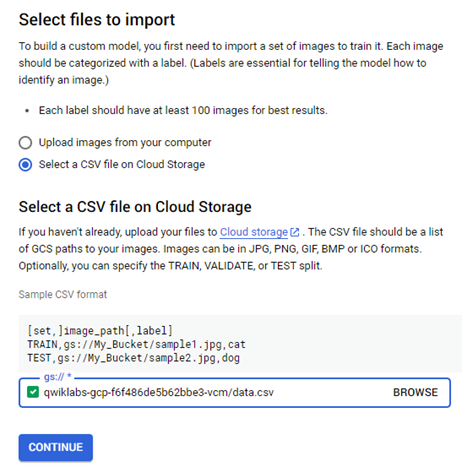Open the Cloud storage hyperlink
Image resolution: width=462 pixels, height=467 pixels.
pyautogui.click(x=254, y=232)
